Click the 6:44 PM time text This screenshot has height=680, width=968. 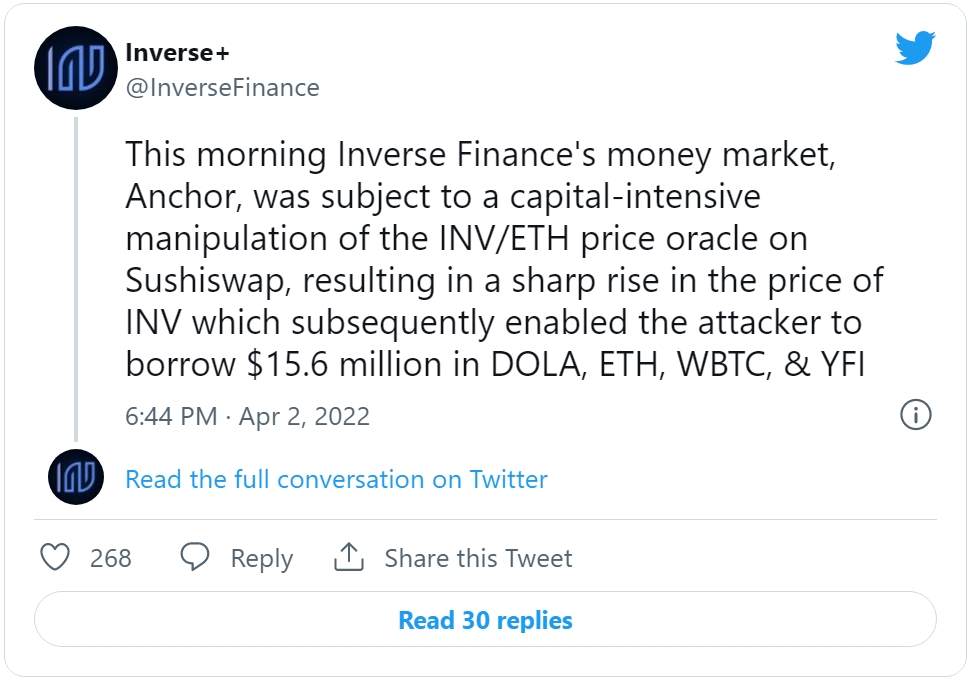171,416
